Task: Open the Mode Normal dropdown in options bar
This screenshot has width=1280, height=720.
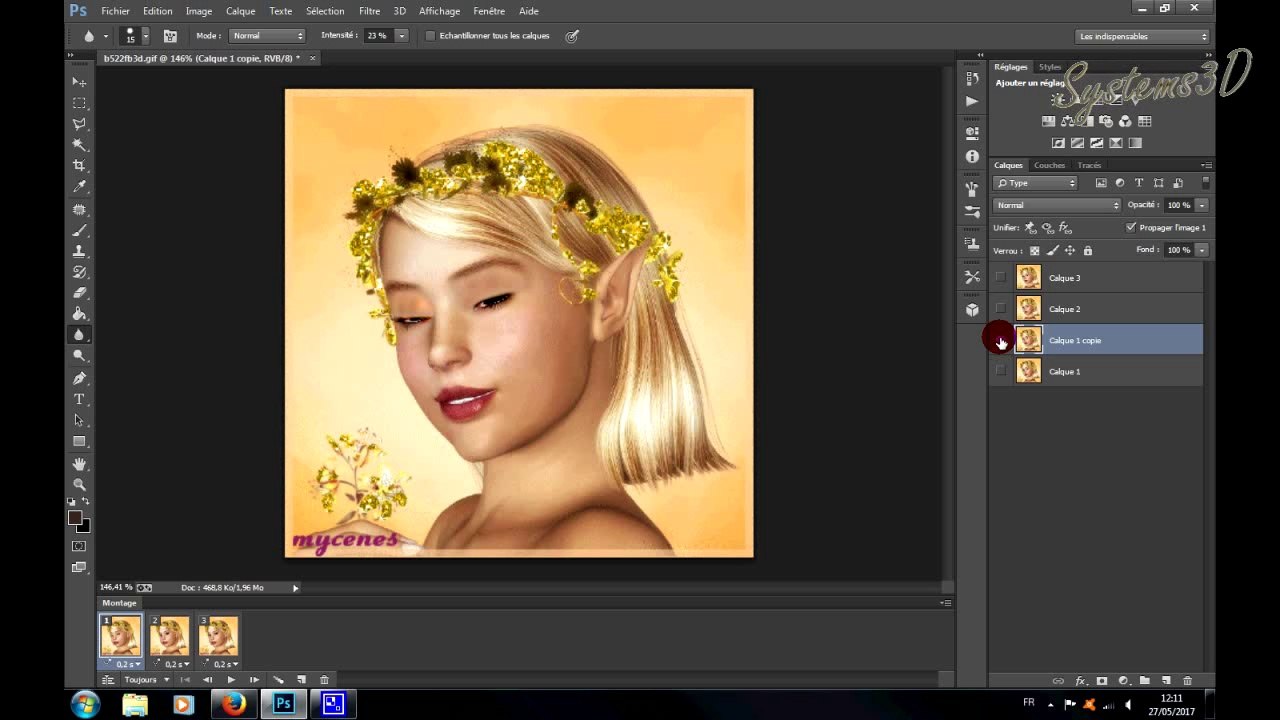Action: (267, 36)
